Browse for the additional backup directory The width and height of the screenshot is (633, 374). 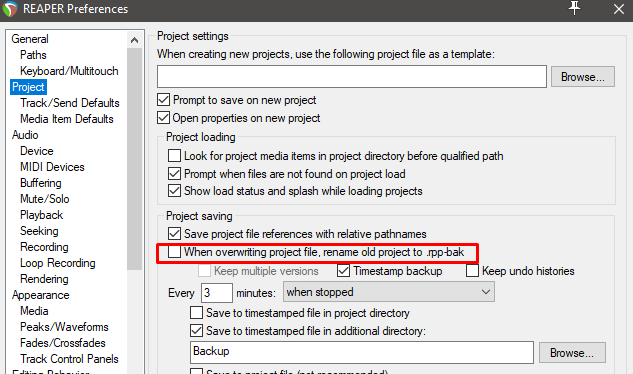[572, 353]
